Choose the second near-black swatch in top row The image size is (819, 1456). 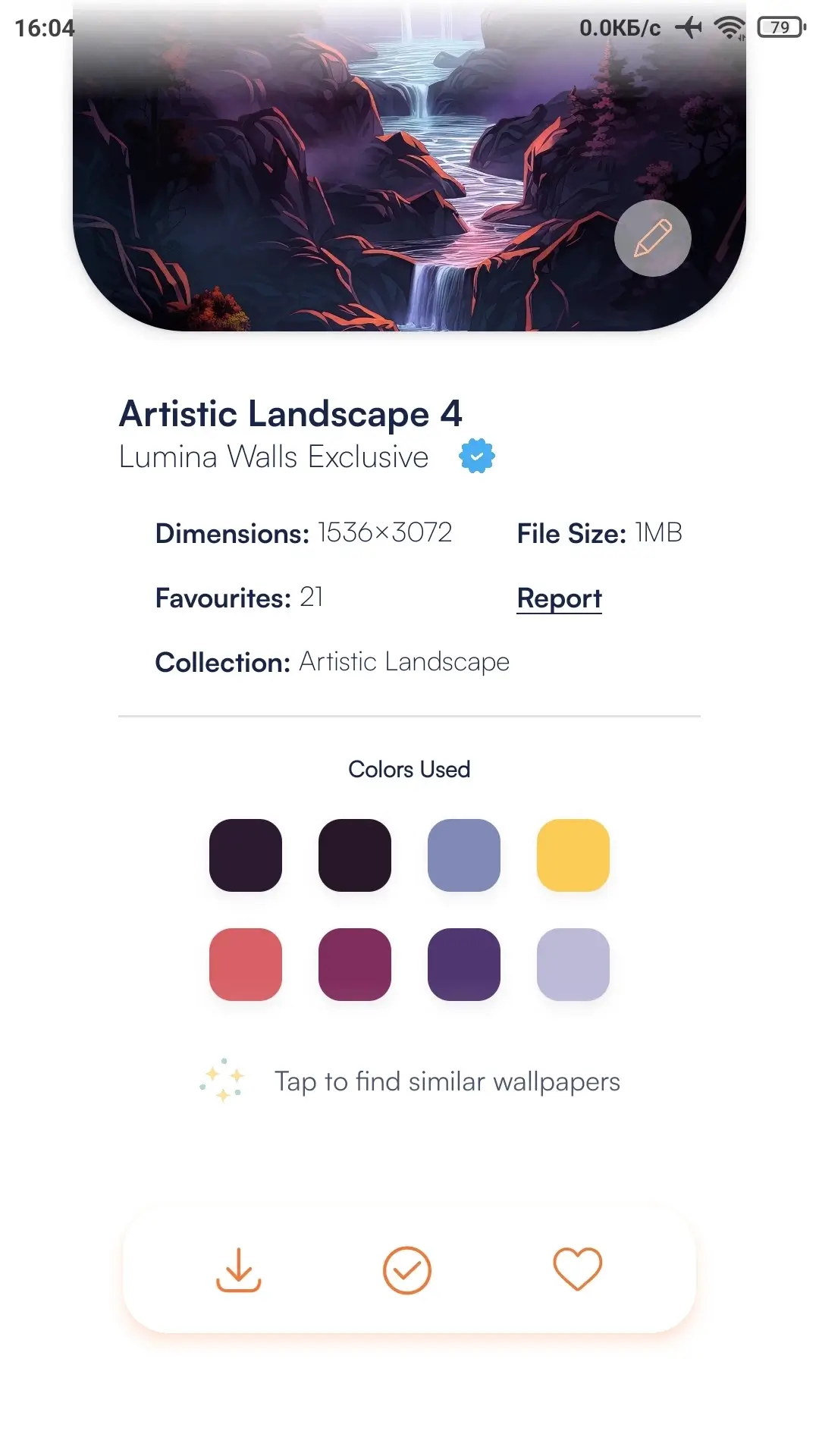click(355, 855)
